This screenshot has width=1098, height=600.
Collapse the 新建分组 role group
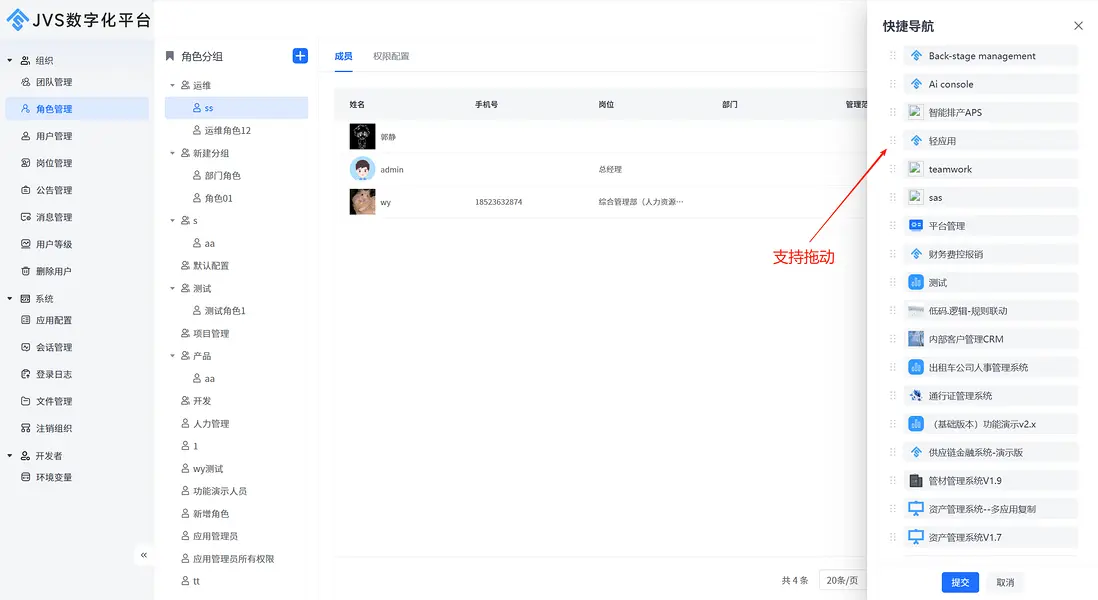pos(172,153)
